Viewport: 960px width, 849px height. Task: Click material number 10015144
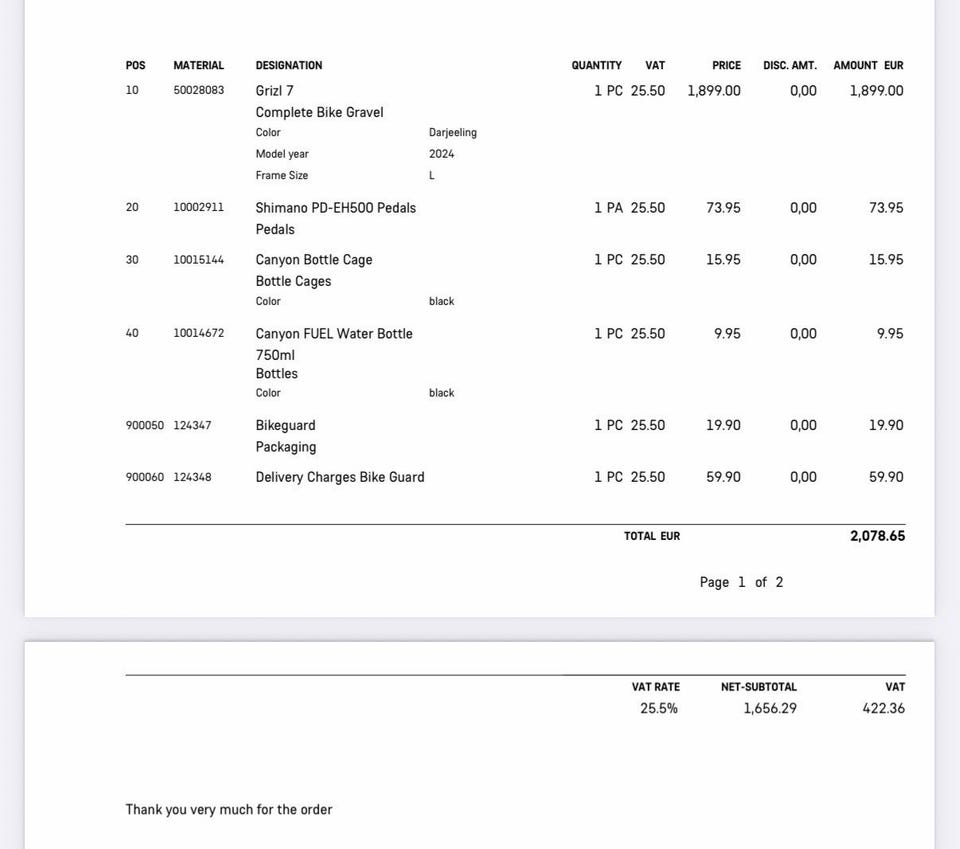[198, 260]
